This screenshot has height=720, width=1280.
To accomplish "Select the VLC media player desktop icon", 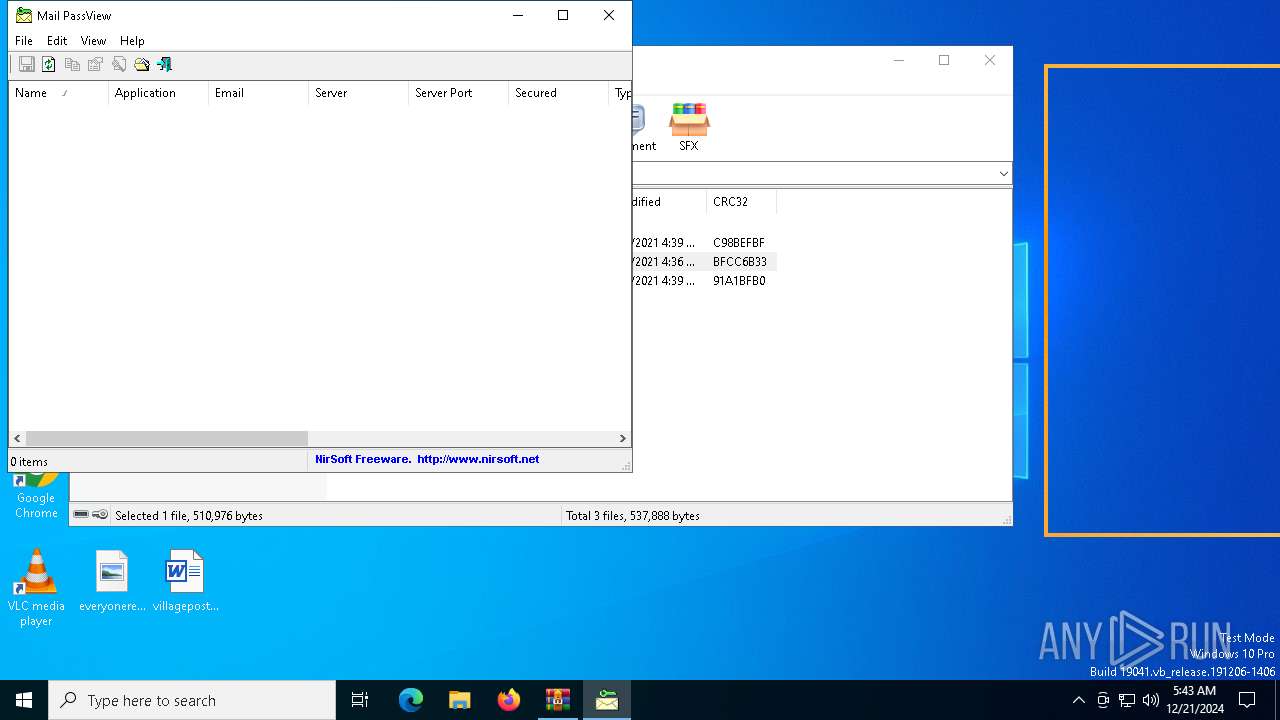I will 36,588.
